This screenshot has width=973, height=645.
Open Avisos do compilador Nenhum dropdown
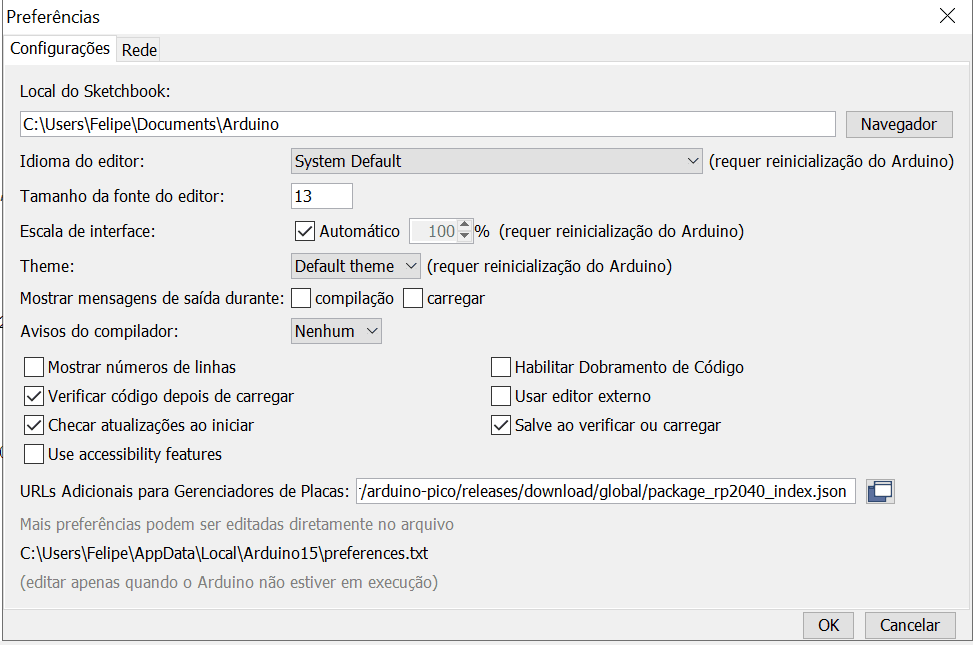tap(336, 331)
